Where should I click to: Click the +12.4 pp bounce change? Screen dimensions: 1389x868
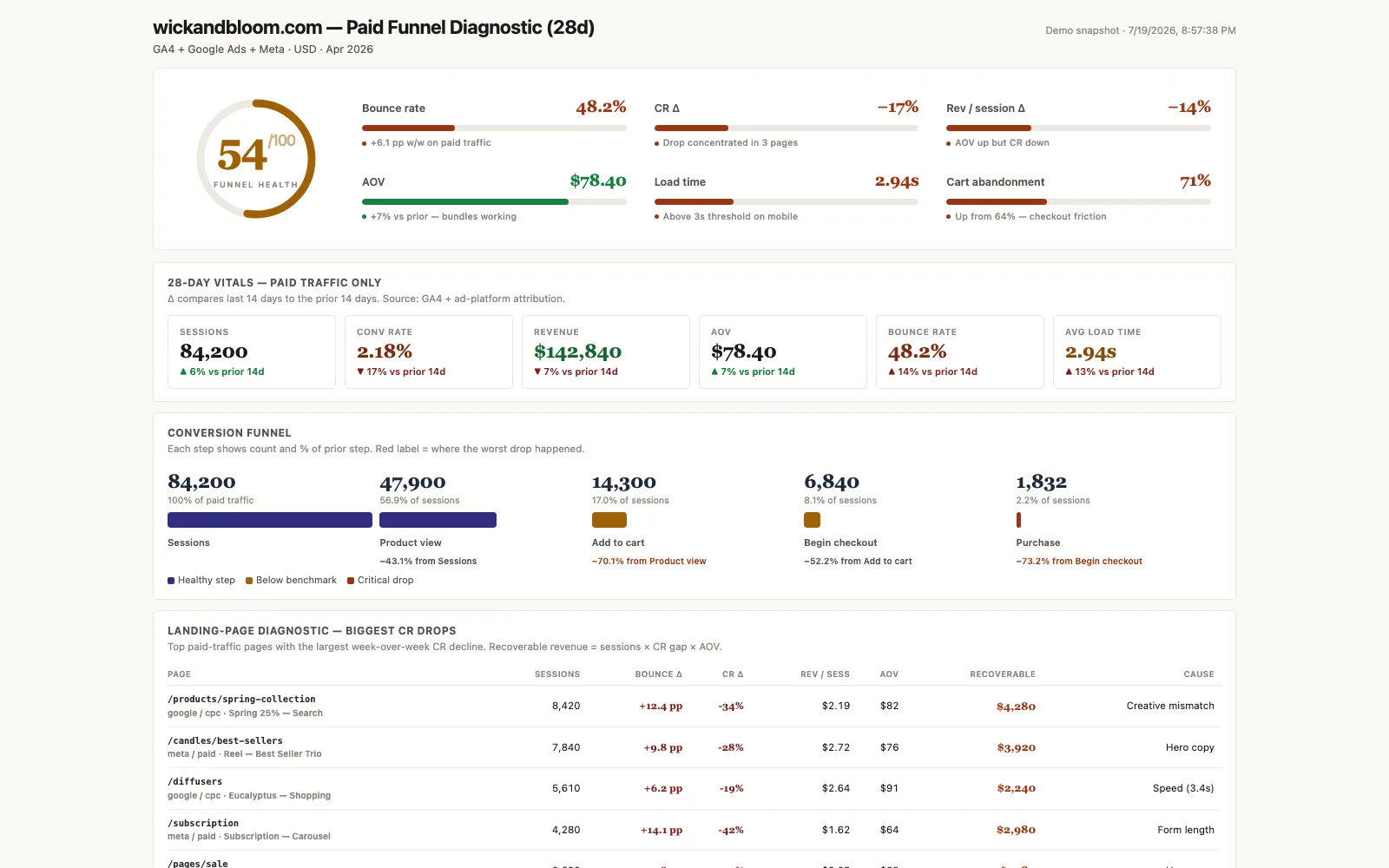pyautogui.click(x=661, y=707)
